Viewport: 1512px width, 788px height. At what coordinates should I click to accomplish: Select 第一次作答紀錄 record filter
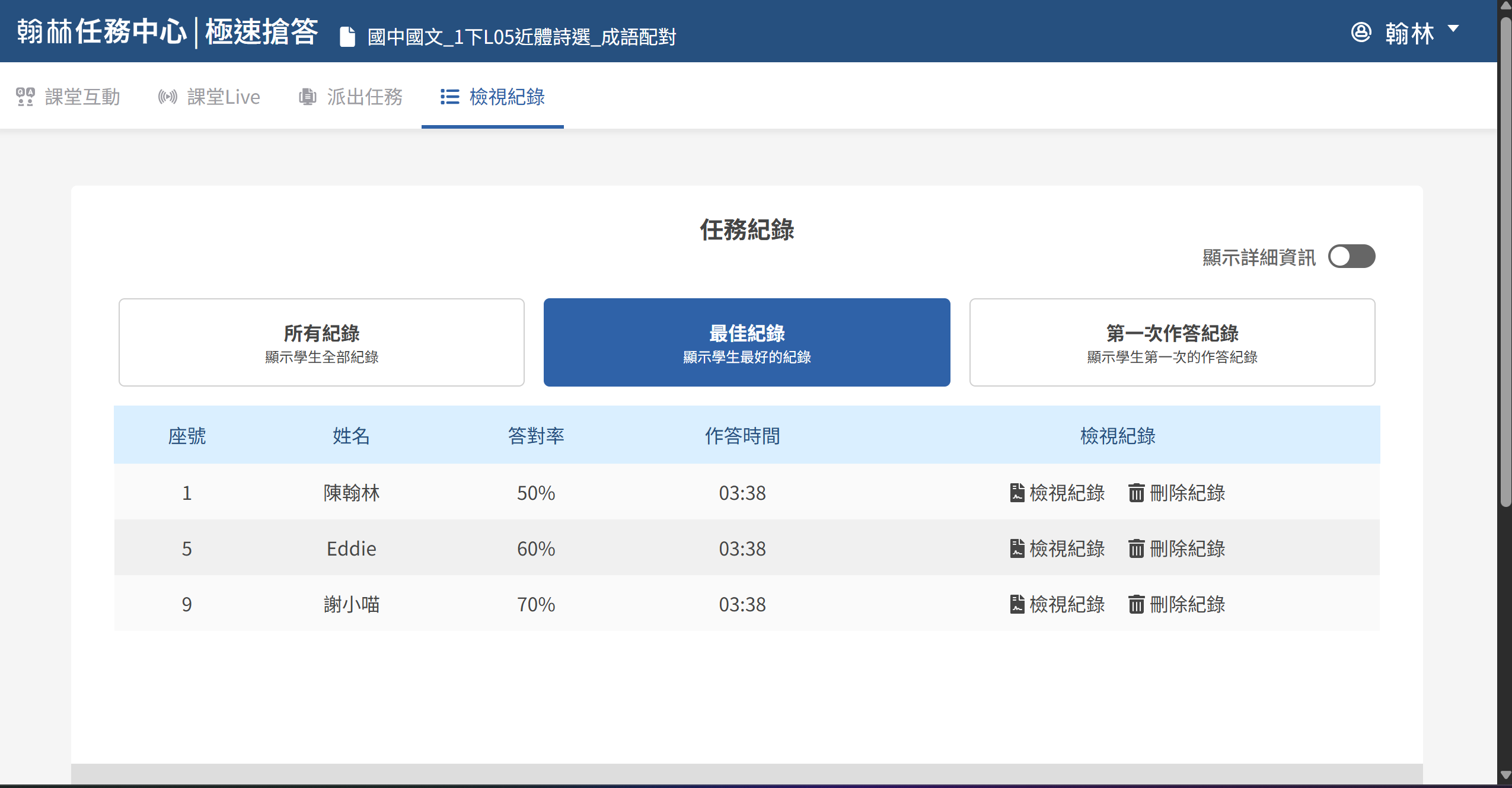[x=1172, y=342]
